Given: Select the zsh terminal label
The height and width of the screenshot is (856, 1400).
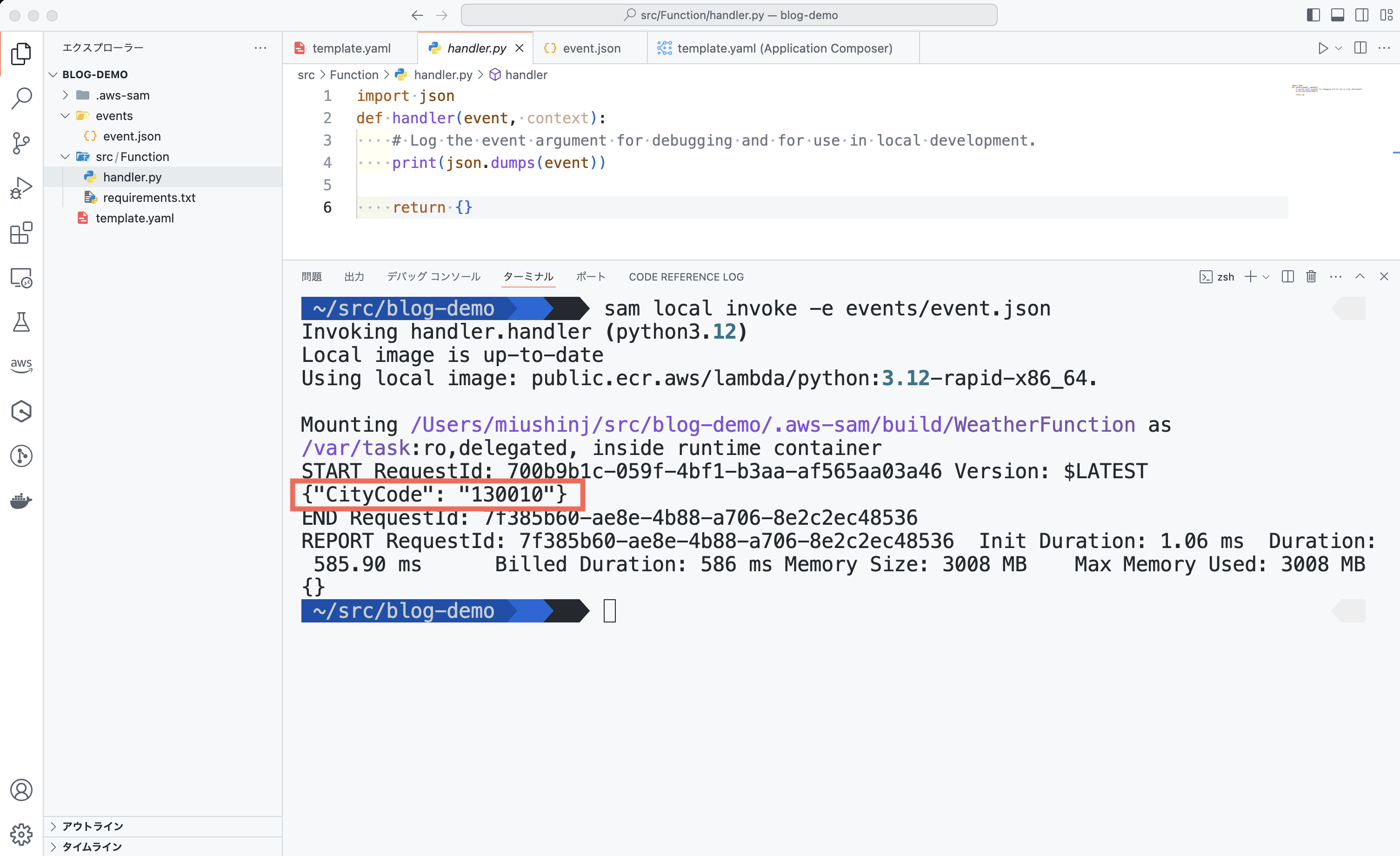Looking at the screenshot, I should (1225, 277).
